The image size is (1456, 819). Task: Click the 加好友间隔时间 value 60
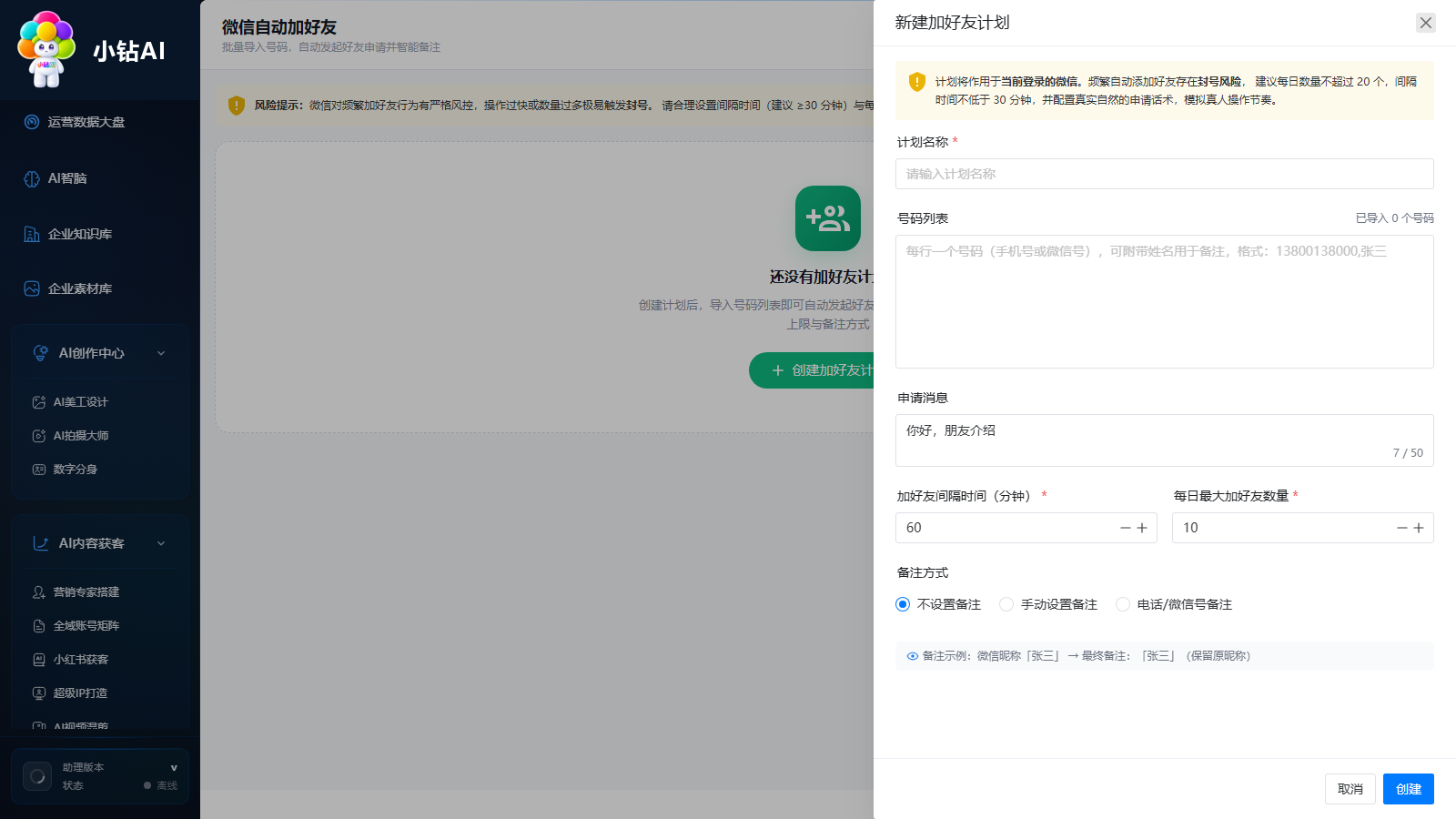(914, 528)
